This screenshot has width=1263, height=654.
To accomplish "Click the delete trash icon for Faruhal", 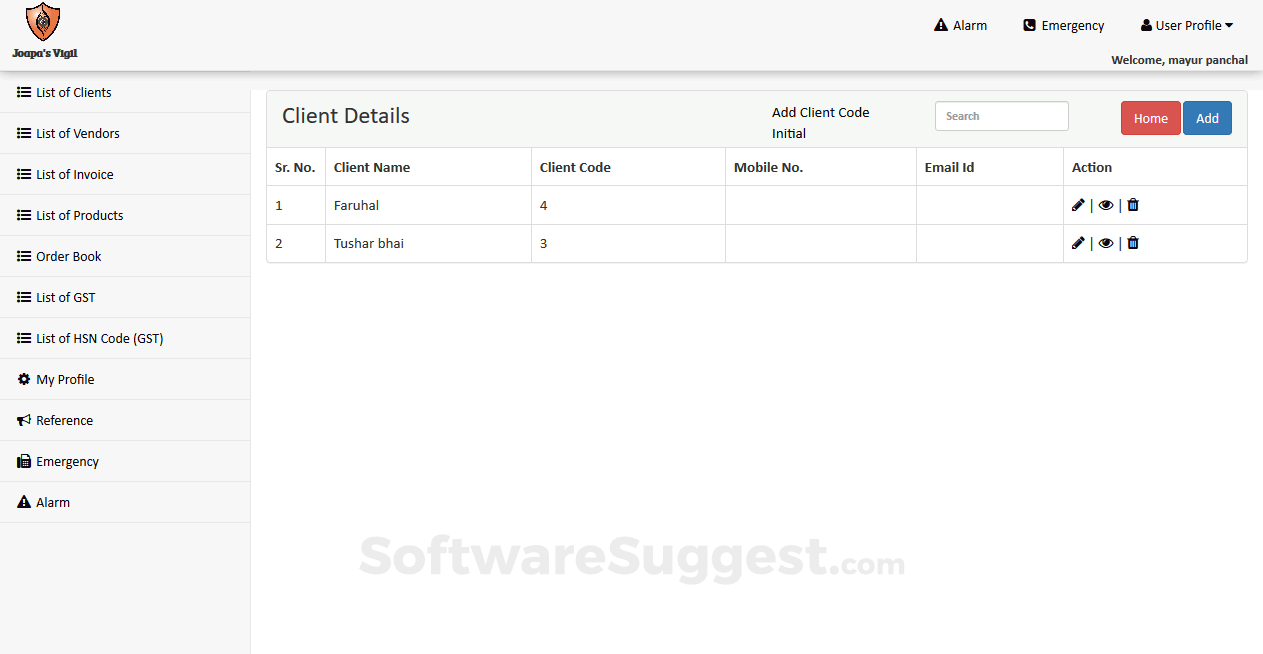I will pyautogui.click(x=1133, y=205).
